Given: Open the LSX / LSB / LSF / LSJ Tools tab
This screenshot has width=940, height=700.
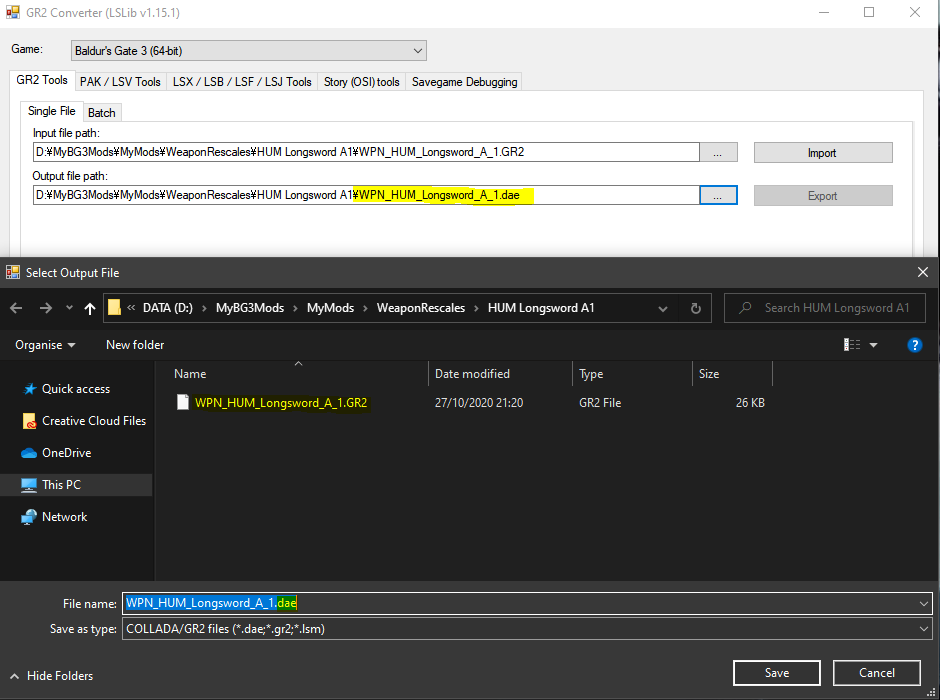Looking at the screenshot, I should [242, 82].
